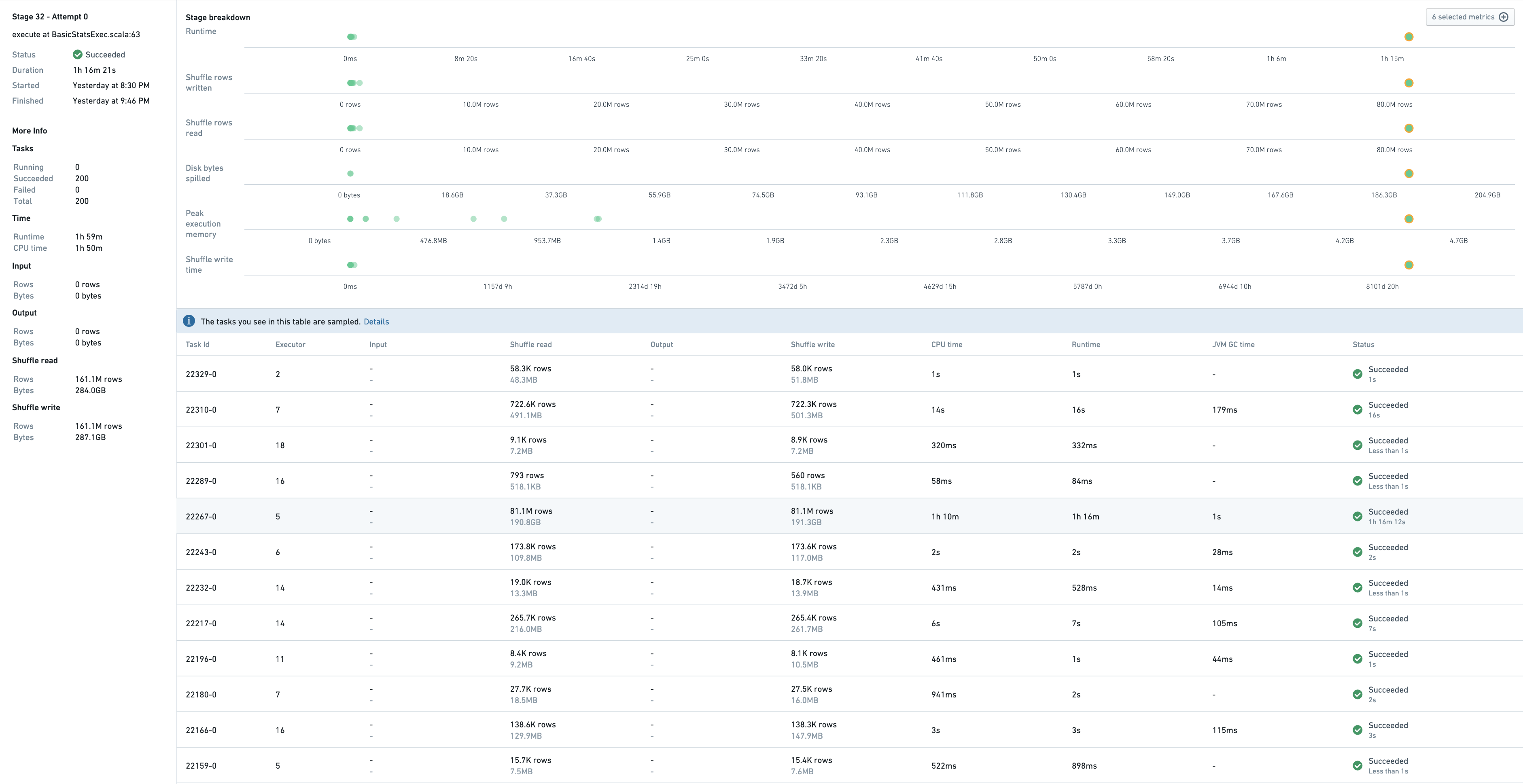Select task row 22267-0
This screenshot has height=784, width=1523.
pos(850,516)
